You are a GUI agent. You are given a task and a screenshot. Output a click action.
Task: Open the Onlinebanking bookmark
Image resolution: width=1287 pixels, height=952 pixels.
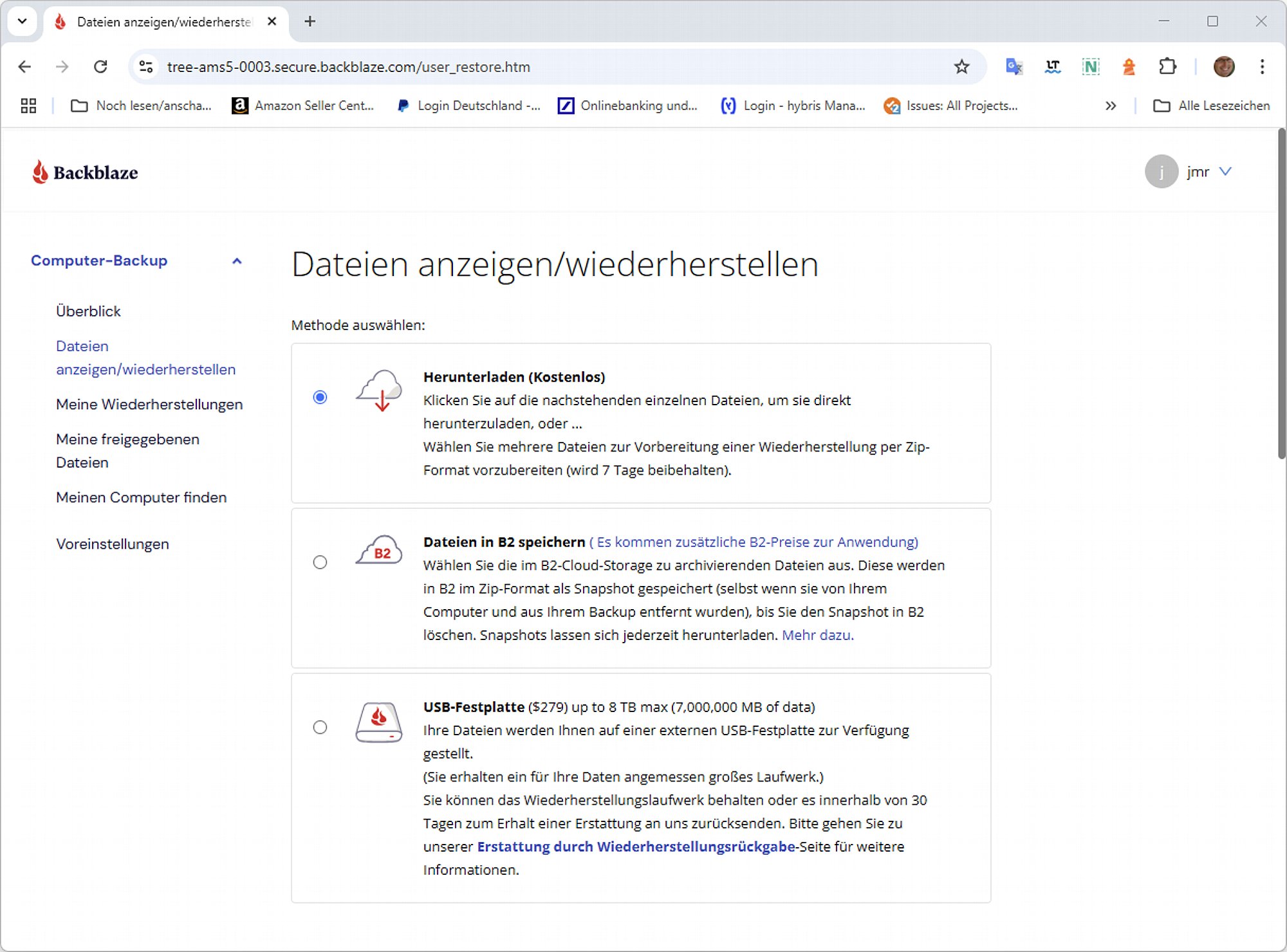pyautogui.click(x=628, y=106)
